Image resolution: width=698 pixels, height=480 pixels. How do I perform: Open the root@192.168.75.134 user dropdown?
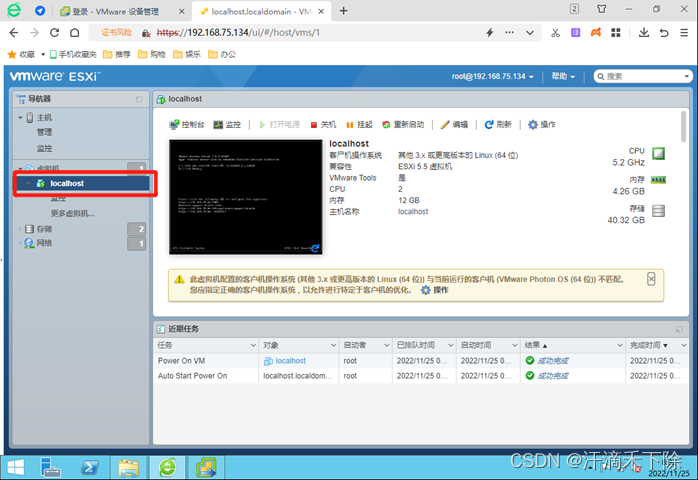(493, 77)
